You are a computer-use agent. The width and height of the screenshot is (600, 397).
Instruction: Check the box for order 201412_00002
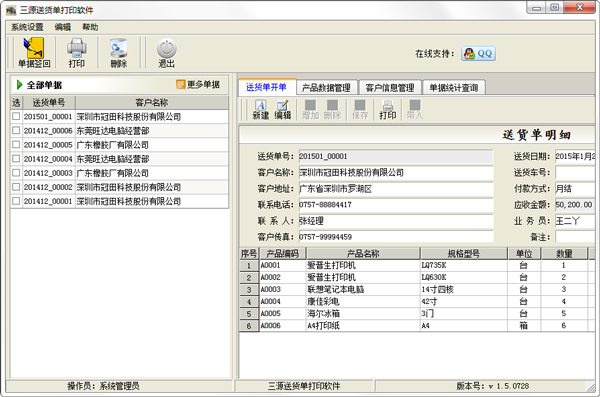pyautogui.click(x=16, y=187)
